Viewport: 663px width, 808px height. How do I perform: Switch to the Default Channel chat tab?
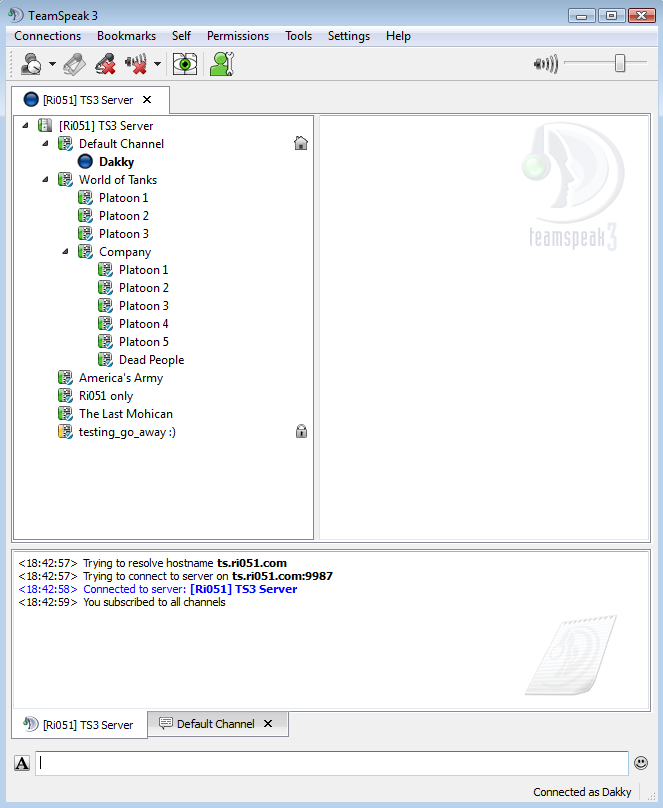click(x=215, y=724)
